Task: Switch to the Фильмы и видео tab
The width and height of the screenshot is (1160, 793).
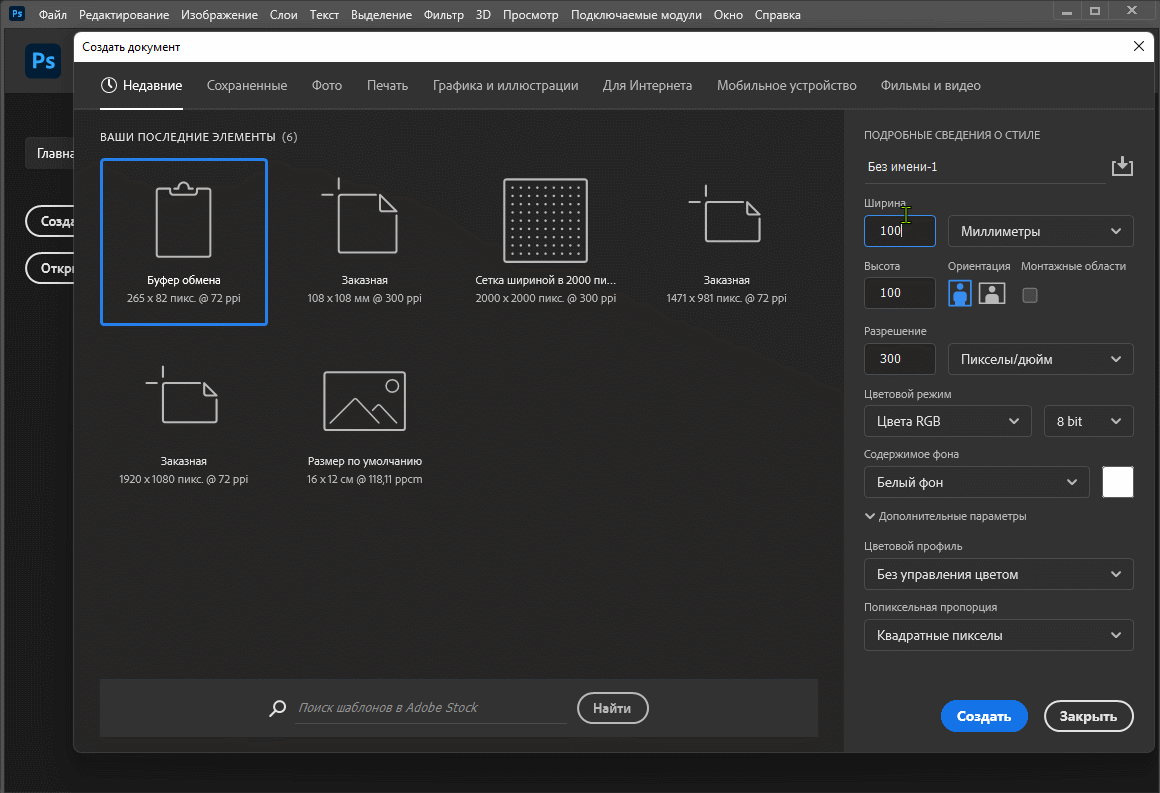Action: click(931, 86)
